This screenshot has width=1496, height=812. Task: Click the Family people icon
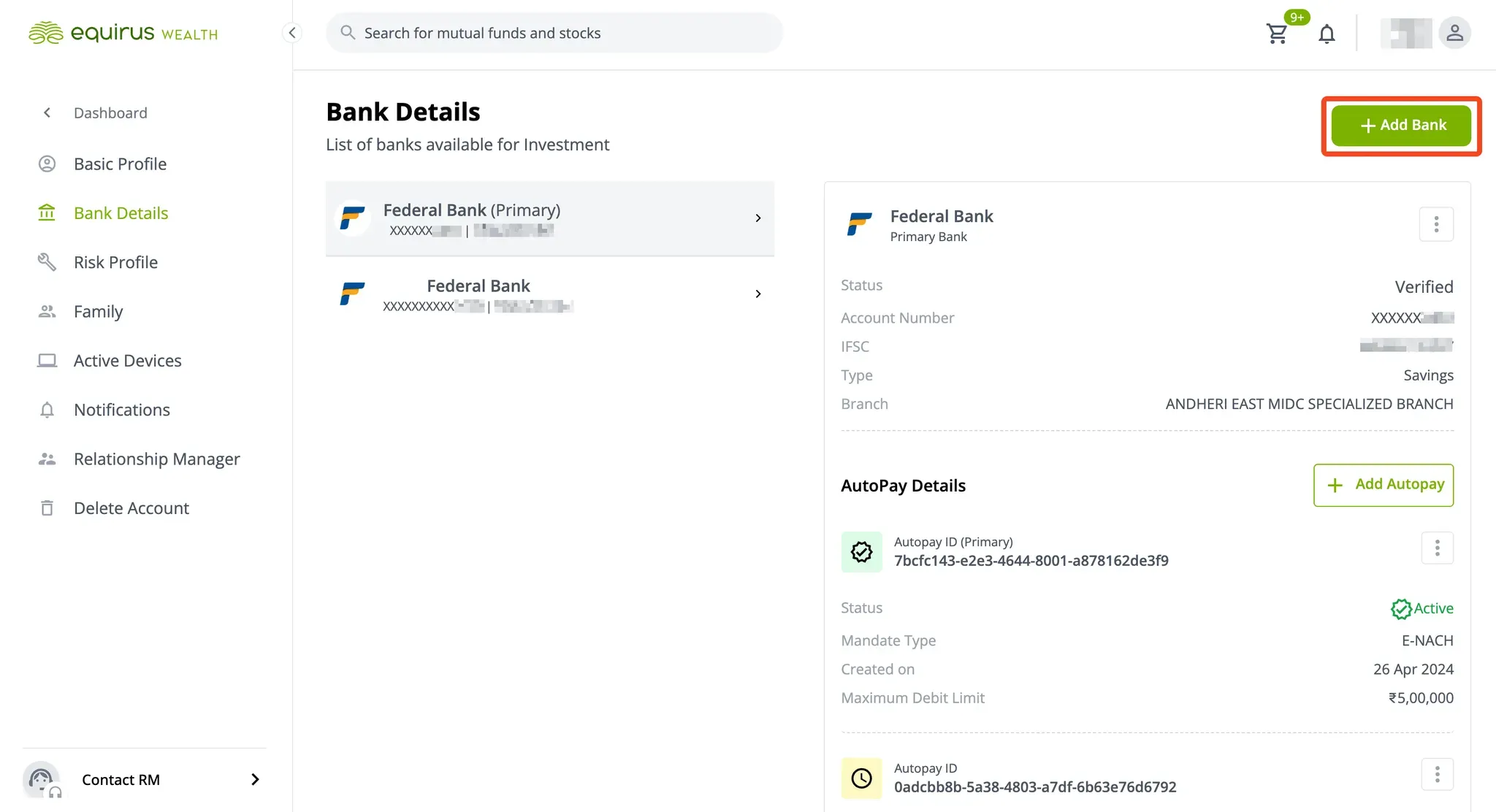pos(47,311)
